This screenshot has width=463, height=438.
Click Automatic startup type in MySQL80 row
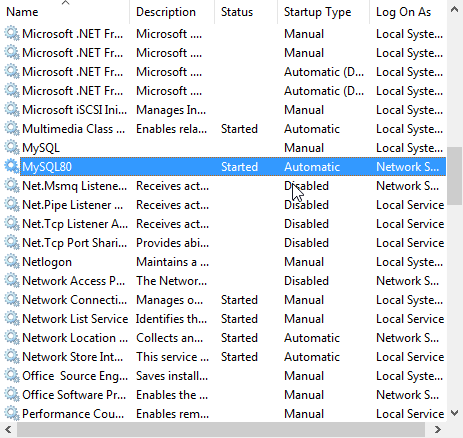click(312, 167)
